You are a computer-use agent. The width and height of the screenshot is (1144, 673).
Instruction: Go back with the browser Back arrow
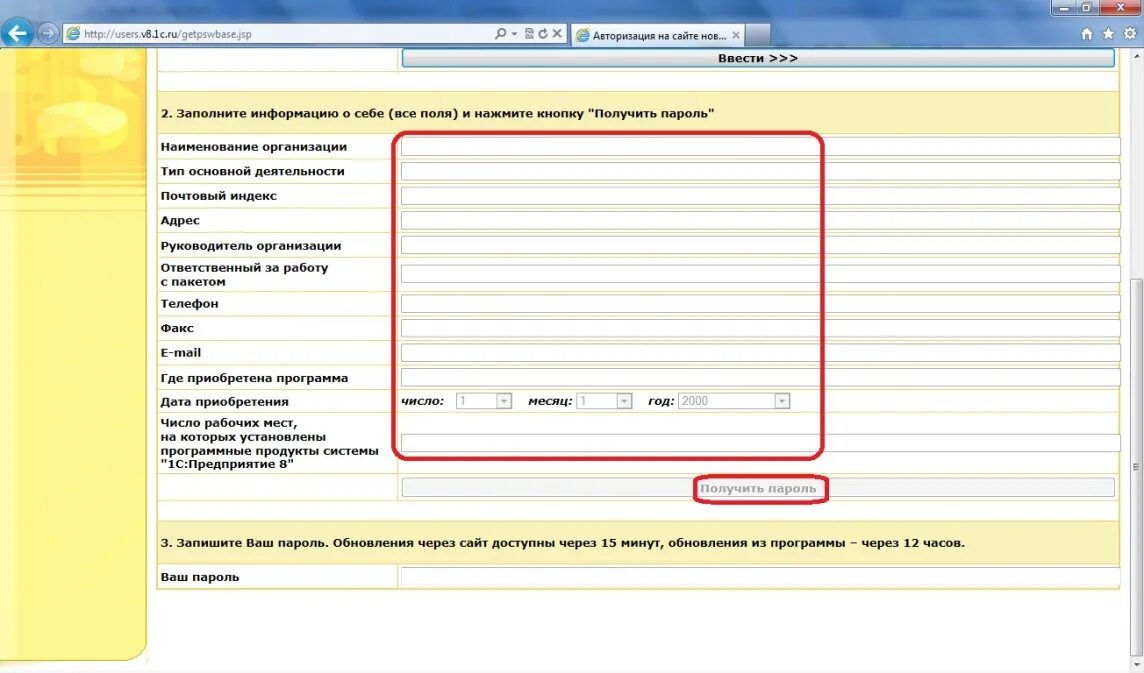[x=17, y=33]
